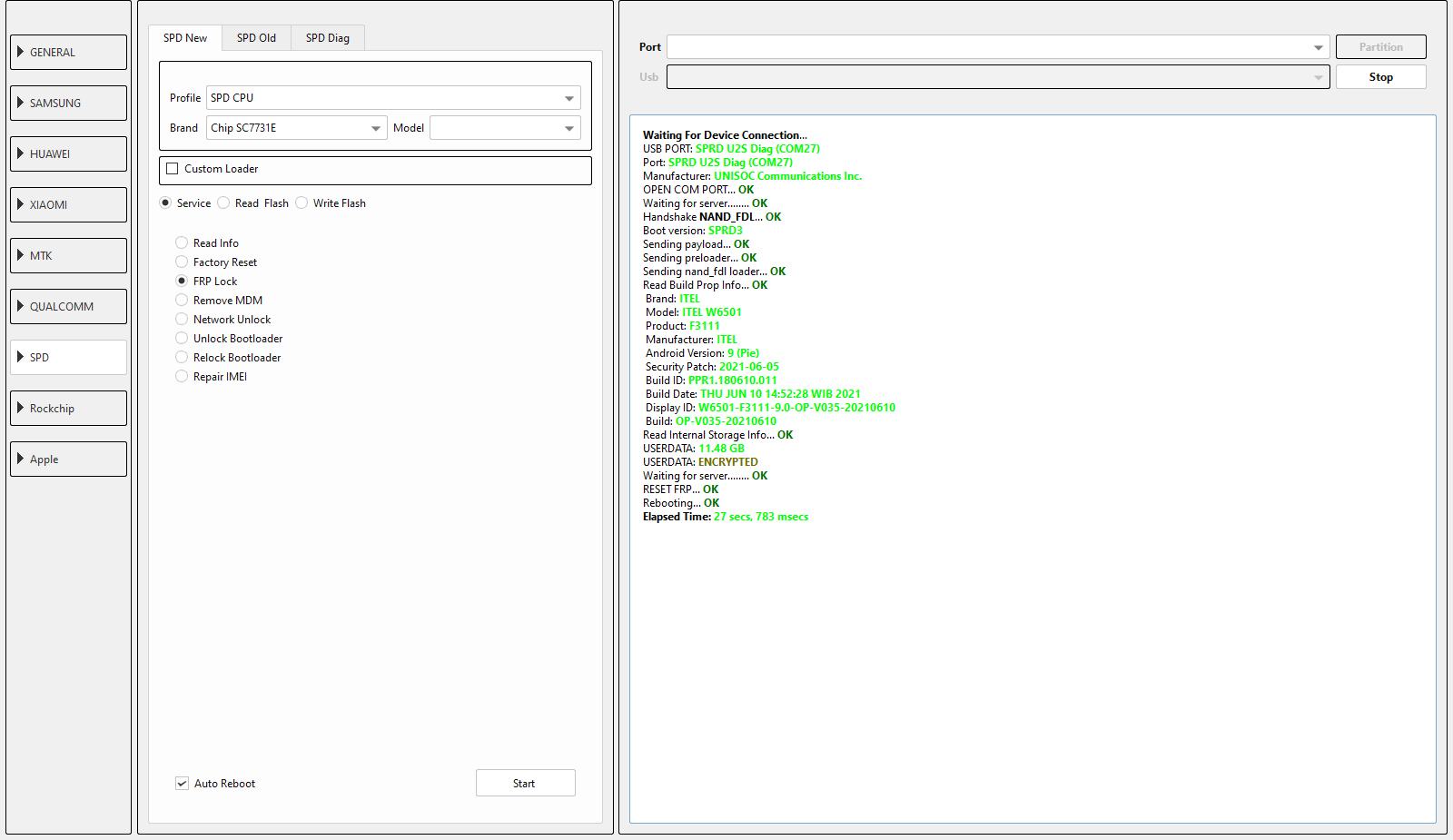The image size is (1453, 840).
Task: Choose the Remove MDM option
Action: [x=182, y=301]
